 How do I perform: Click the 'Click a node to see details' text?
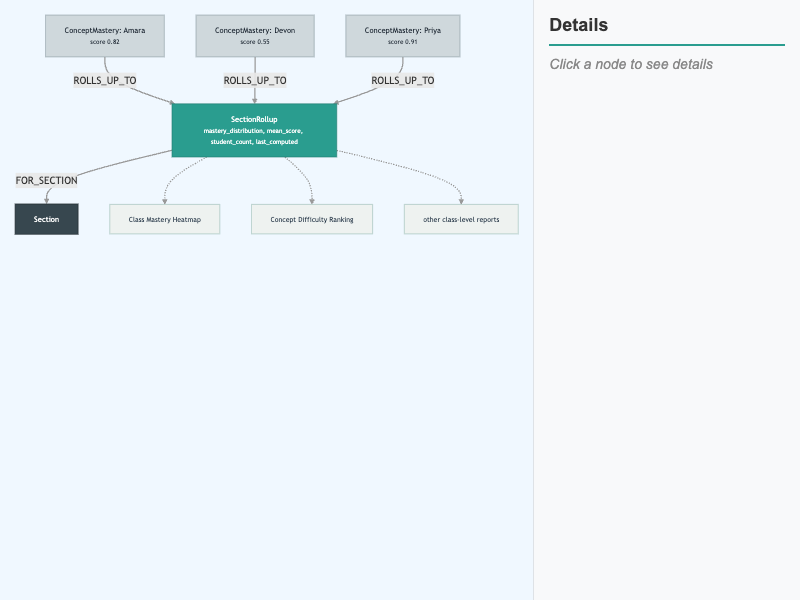(631, 64)
